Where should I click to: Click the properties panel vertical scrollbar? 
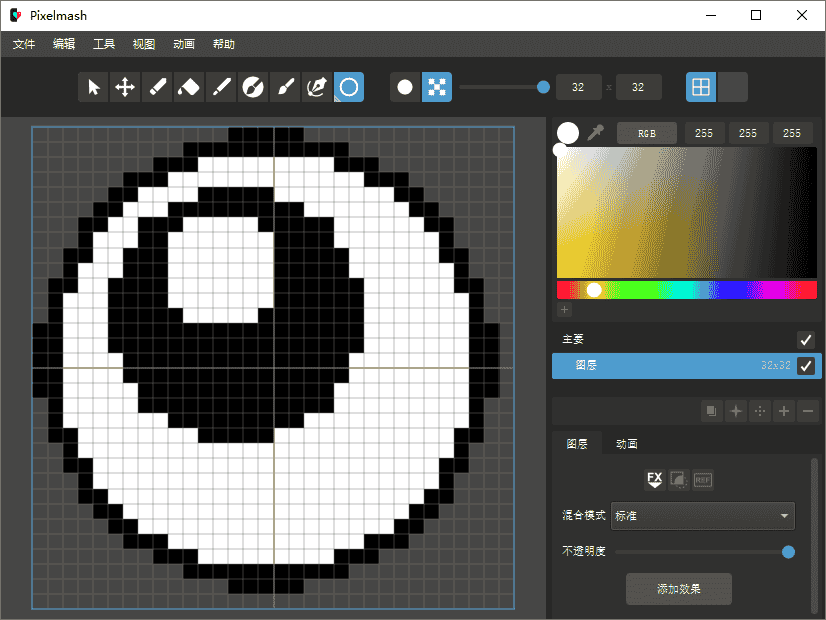(814, 535)
